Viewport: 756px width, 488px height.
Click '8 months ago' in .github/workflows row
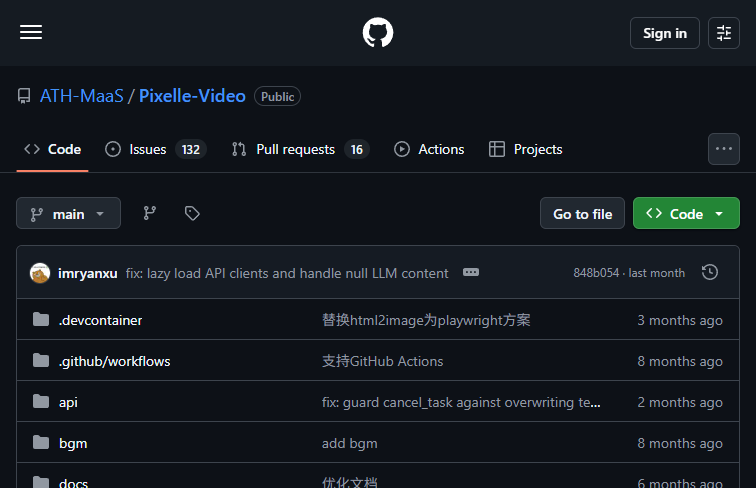(680, 361)
